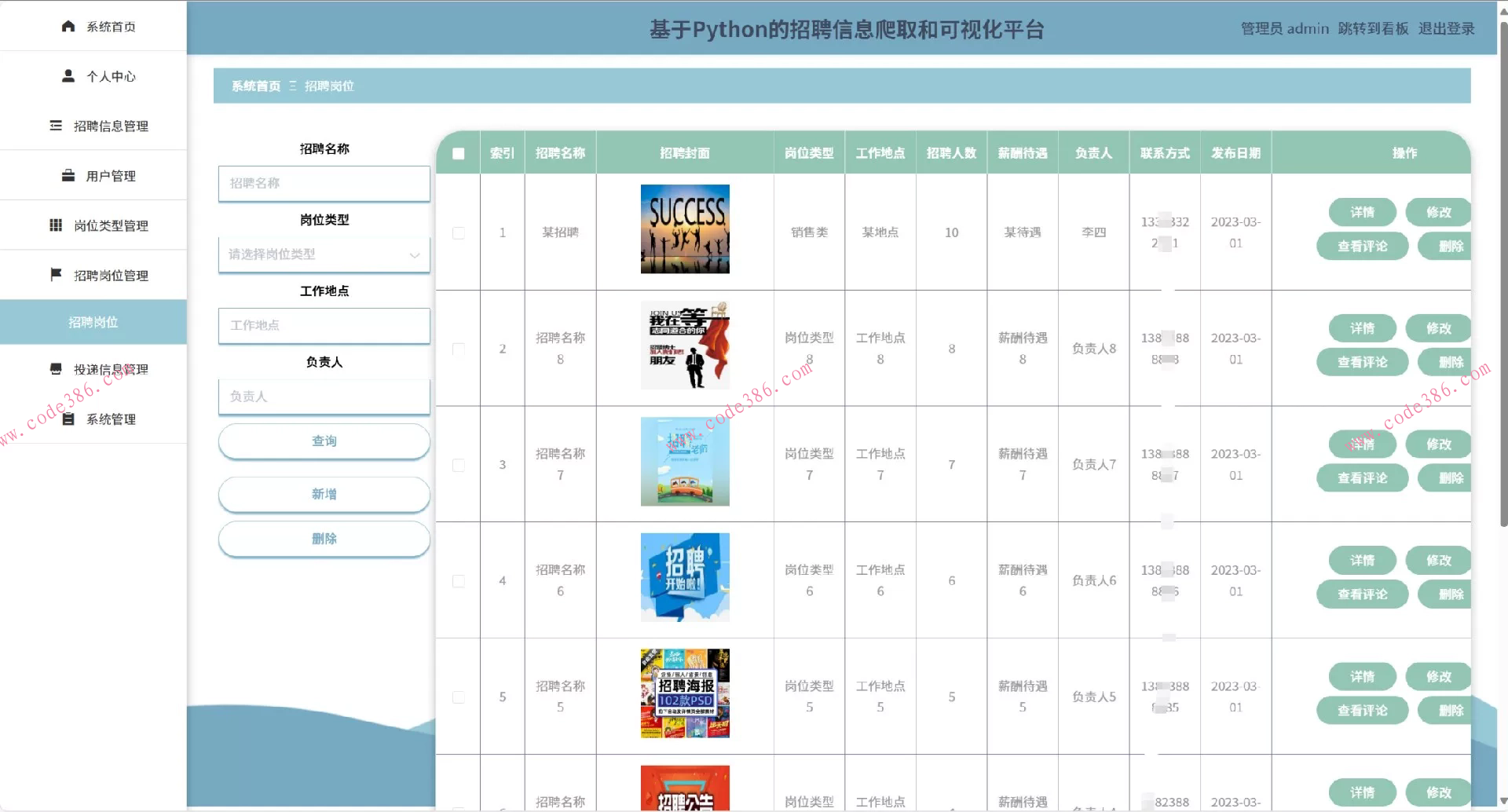The width and height of the screenshot is (1508, 812).
Task: Open the SUCCESS cover image thumbnail
Action: [685, 229]
